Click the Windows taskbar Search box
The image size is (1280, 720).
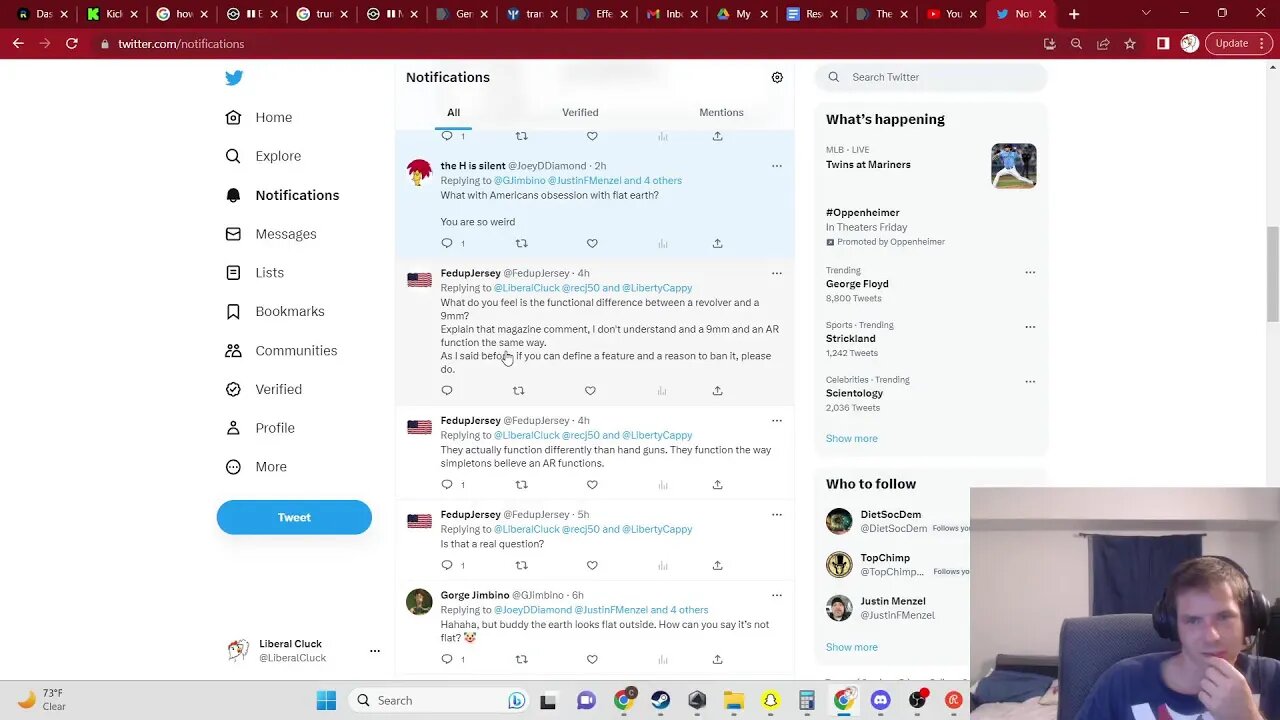[439, 701]
